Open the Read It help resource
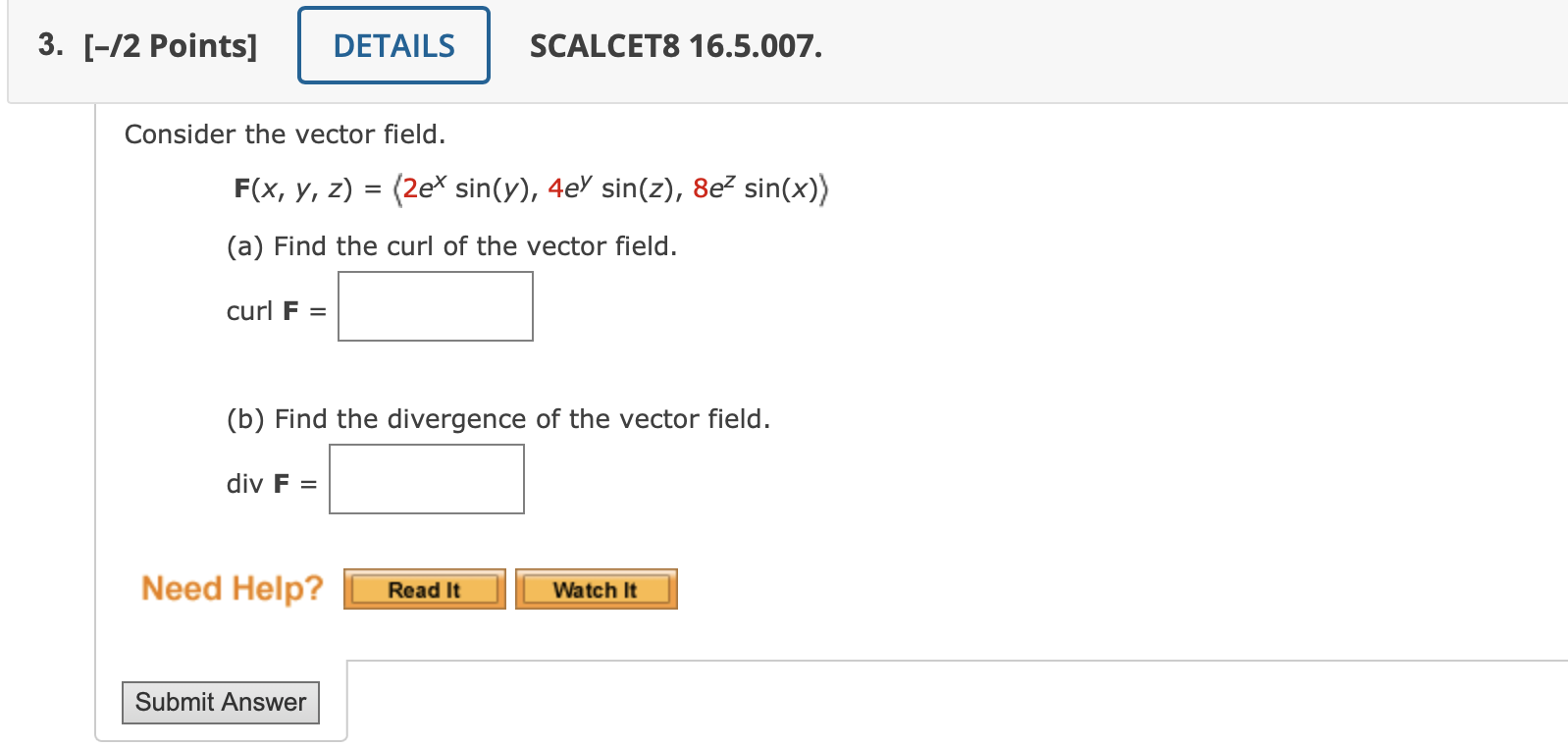 click(425, 589)
